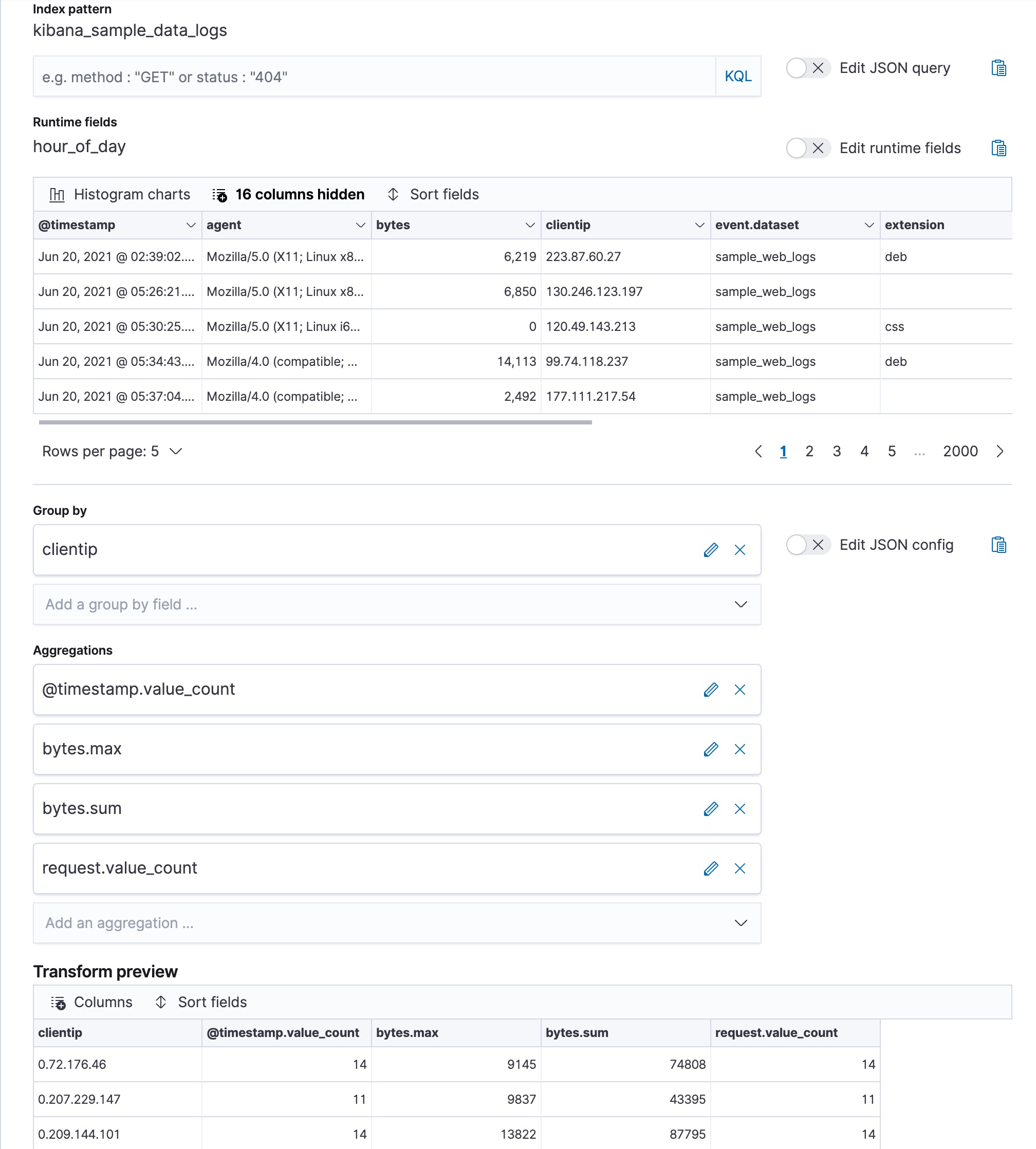
Task: Remove the request.value_count aggregation
Action: [x=740, y=868]
